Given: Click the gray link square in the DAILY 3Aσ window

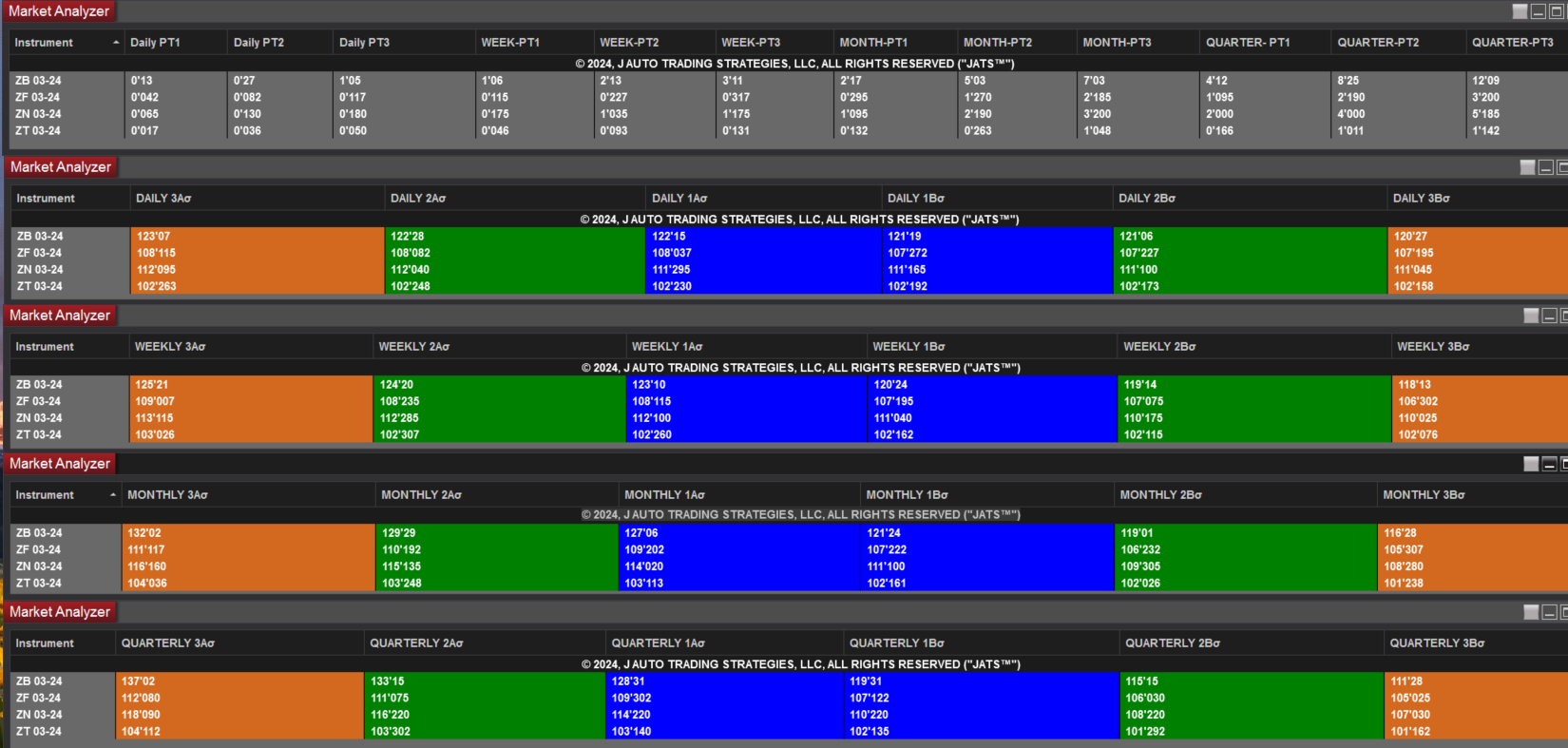Looking at the screenshot, I should point(1528,167).
